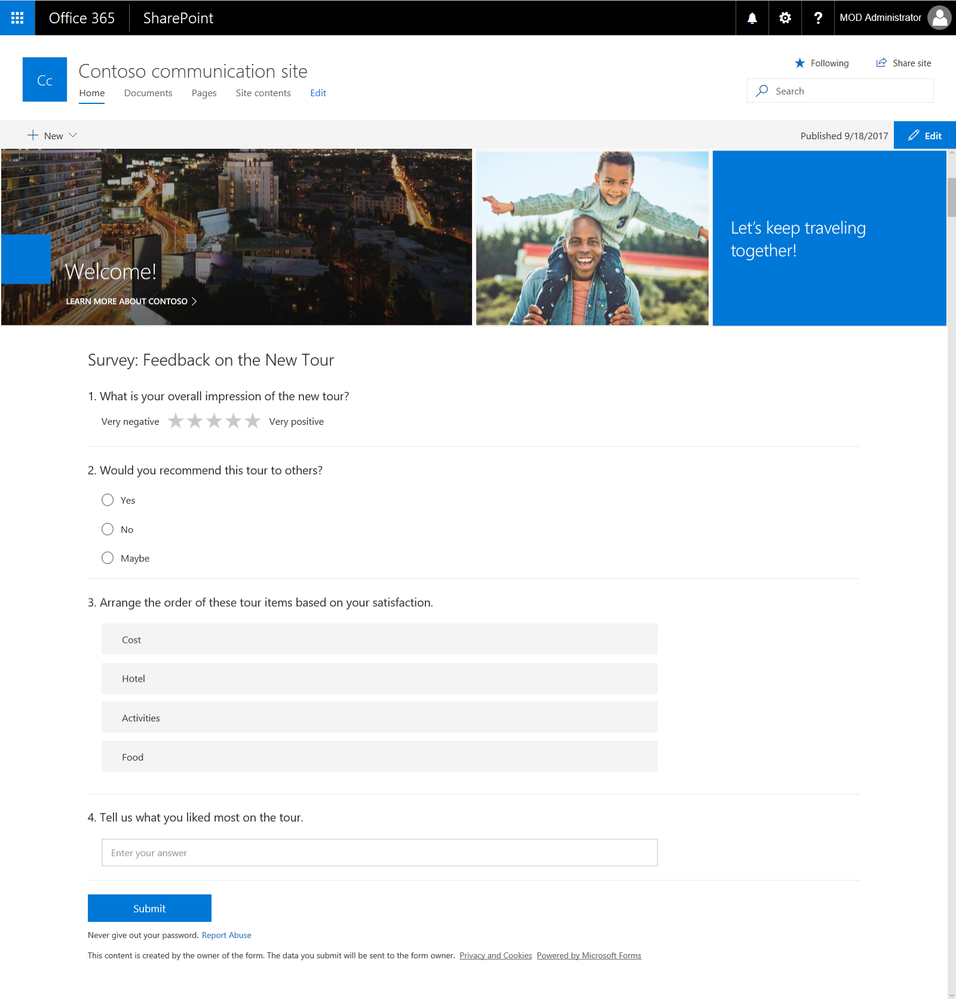Image resolution: width=956 pixels, height=999 pixels.
Task: Select the Maybe radio option
Action: pos(108,558)
